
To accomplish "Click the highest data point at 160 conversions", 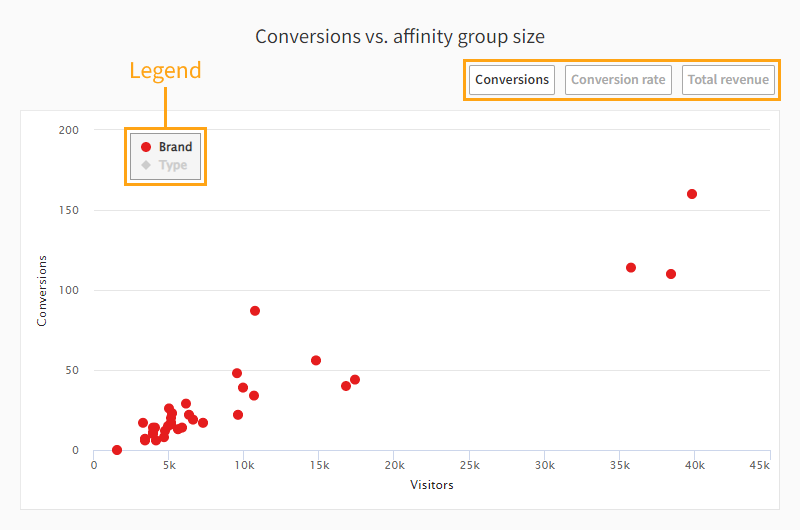I will click(x=692, y=194).
